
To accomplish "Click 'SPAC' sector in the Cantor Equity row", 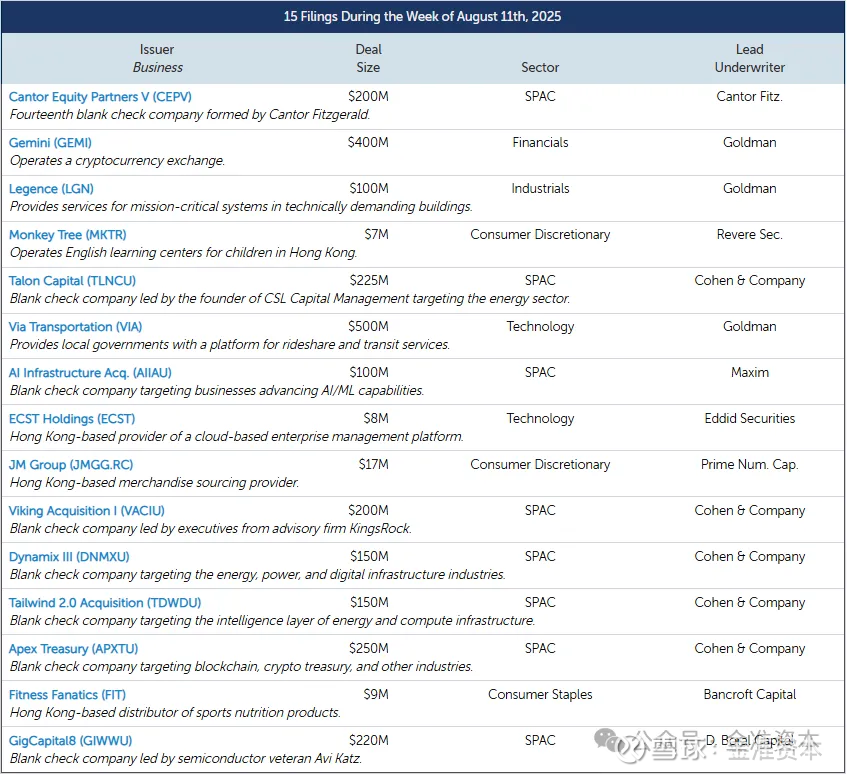I will 540,96.
